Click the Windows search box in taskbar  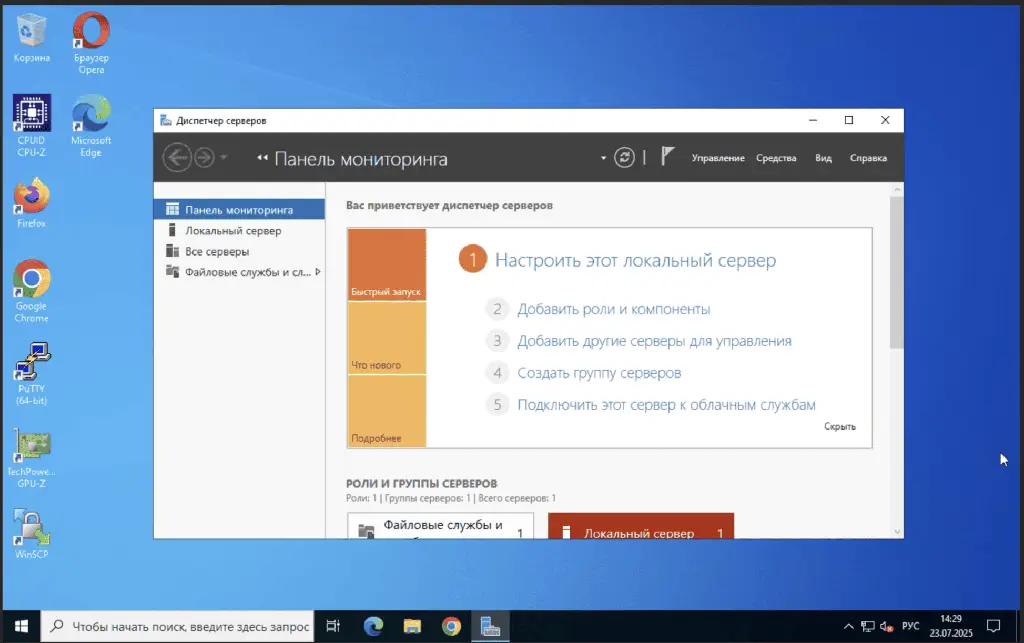(180, 626)
